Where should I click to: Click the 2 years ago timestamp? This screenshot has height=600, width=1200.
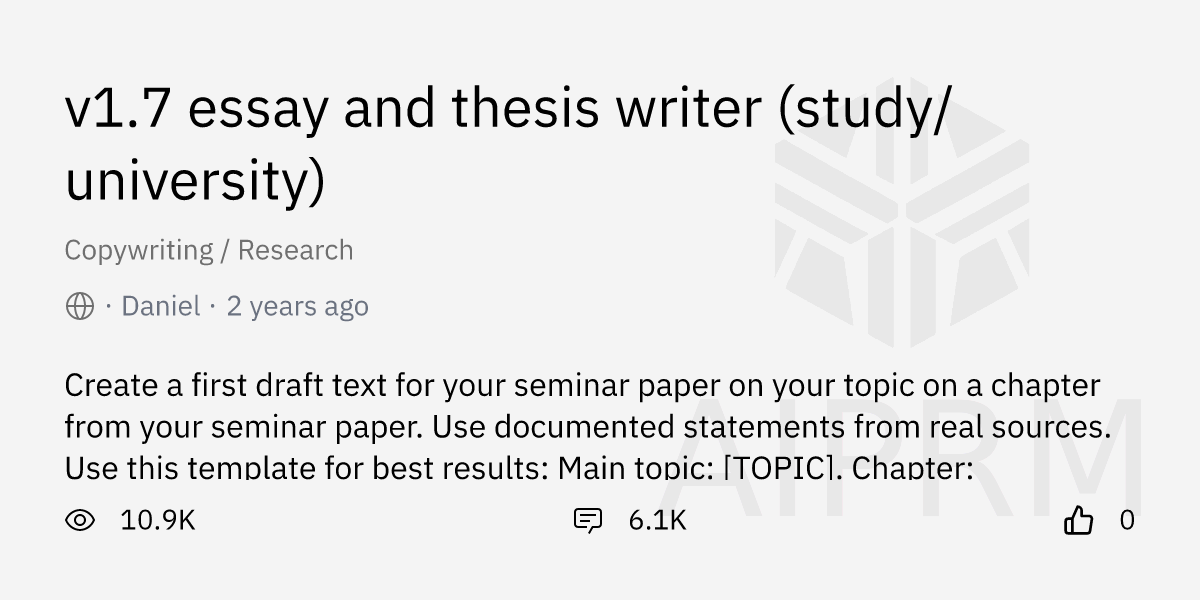click(297, 306)
